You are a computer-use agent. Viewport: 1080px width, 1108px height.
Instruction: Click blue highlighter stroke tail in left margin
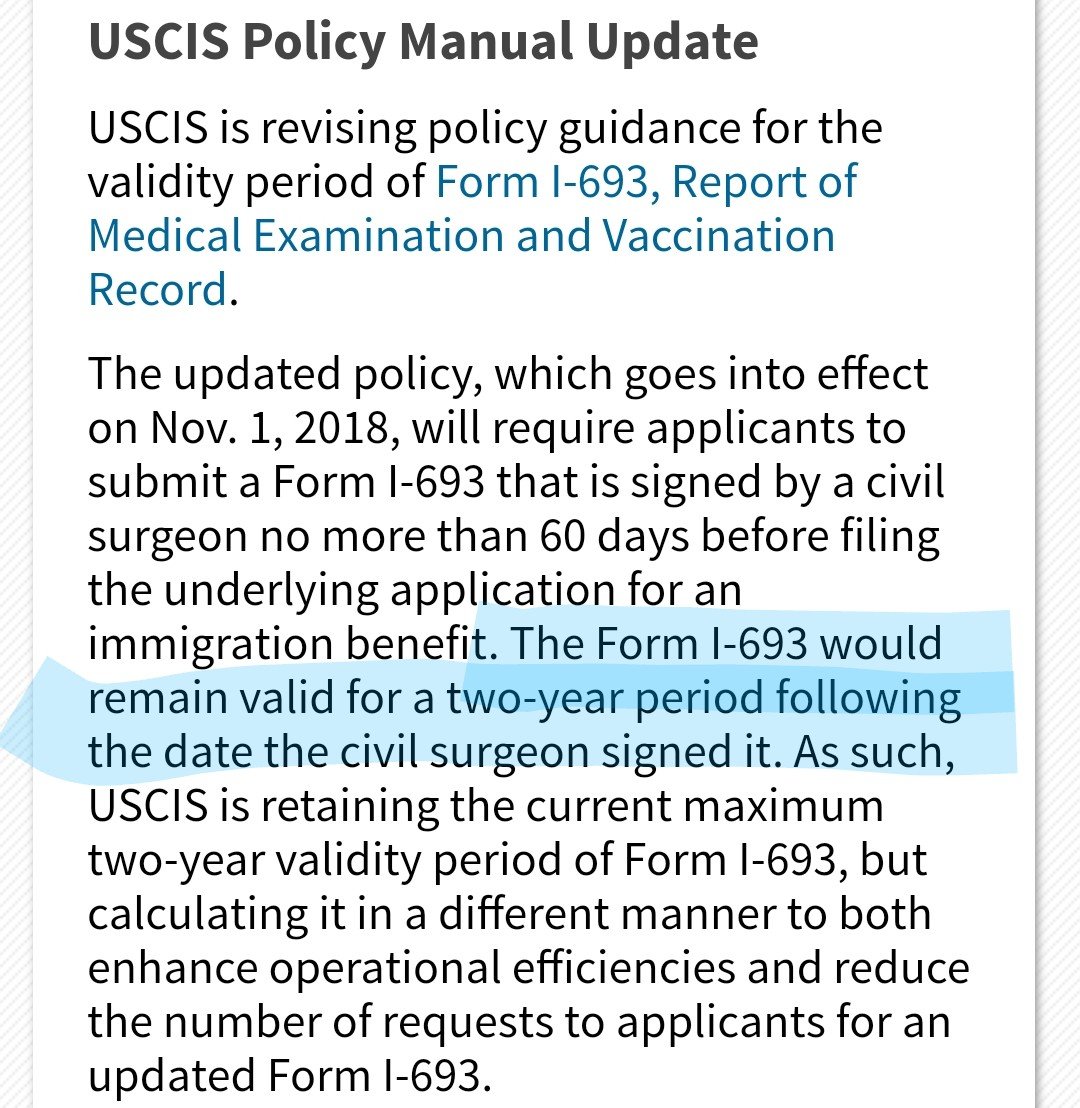point(42,721)
